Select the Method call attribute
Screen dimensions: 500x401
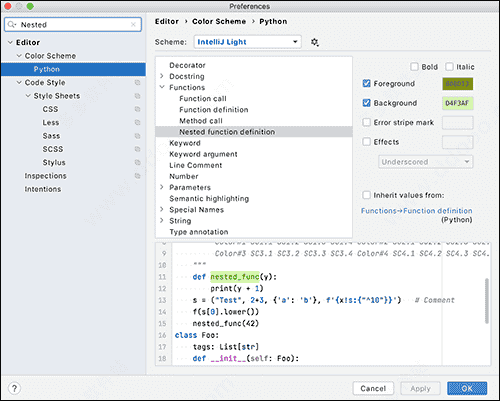[201, 121]
